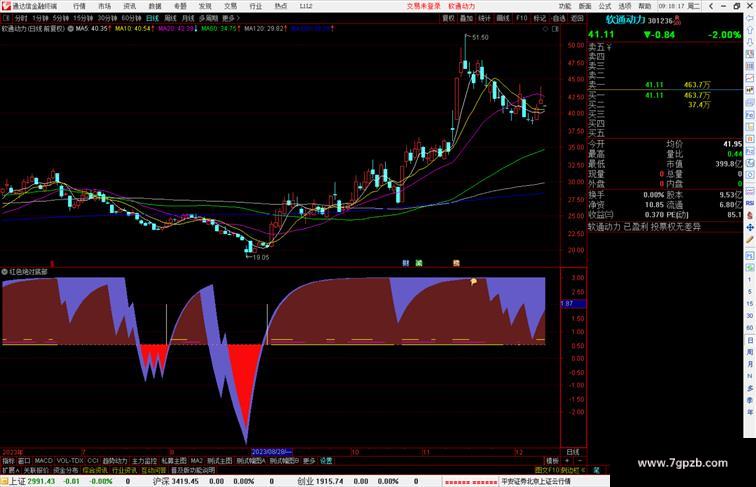This screenshot has height=487, width=756.
Task: Click the 叠加 overlay button
Action: [x=466, y=18]
